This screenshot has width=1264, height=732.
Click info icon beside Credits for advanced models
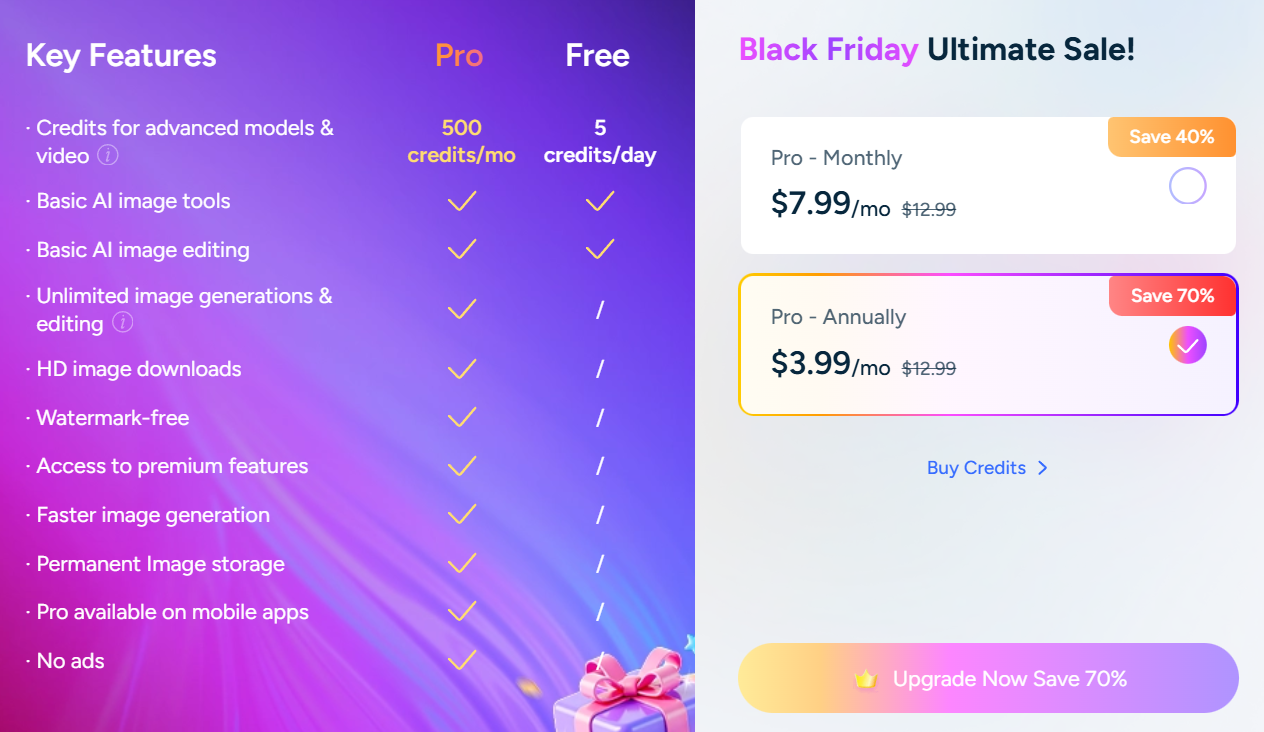(x=108, y=156)
